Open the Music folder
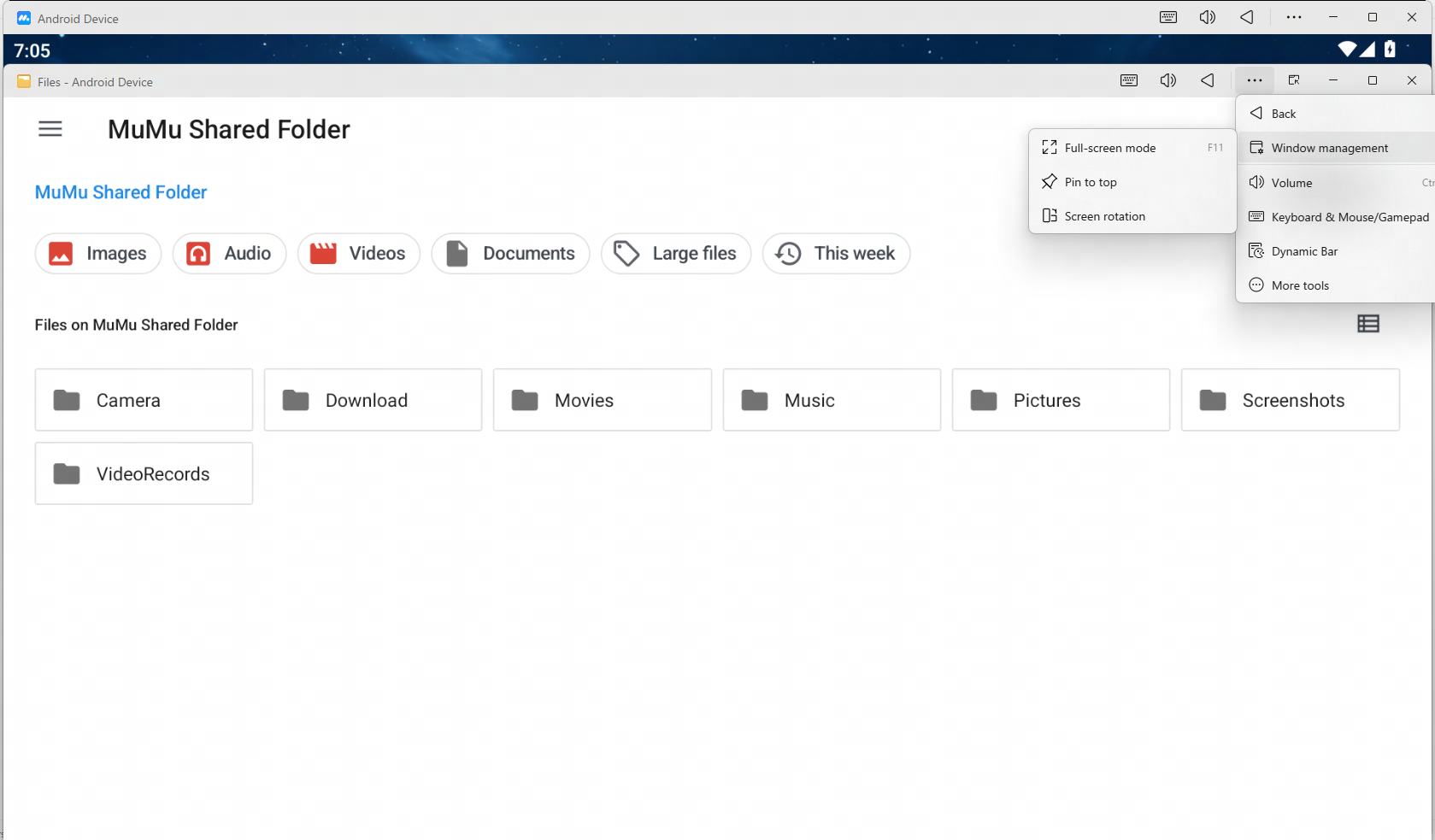 click(x=832, y=400)
